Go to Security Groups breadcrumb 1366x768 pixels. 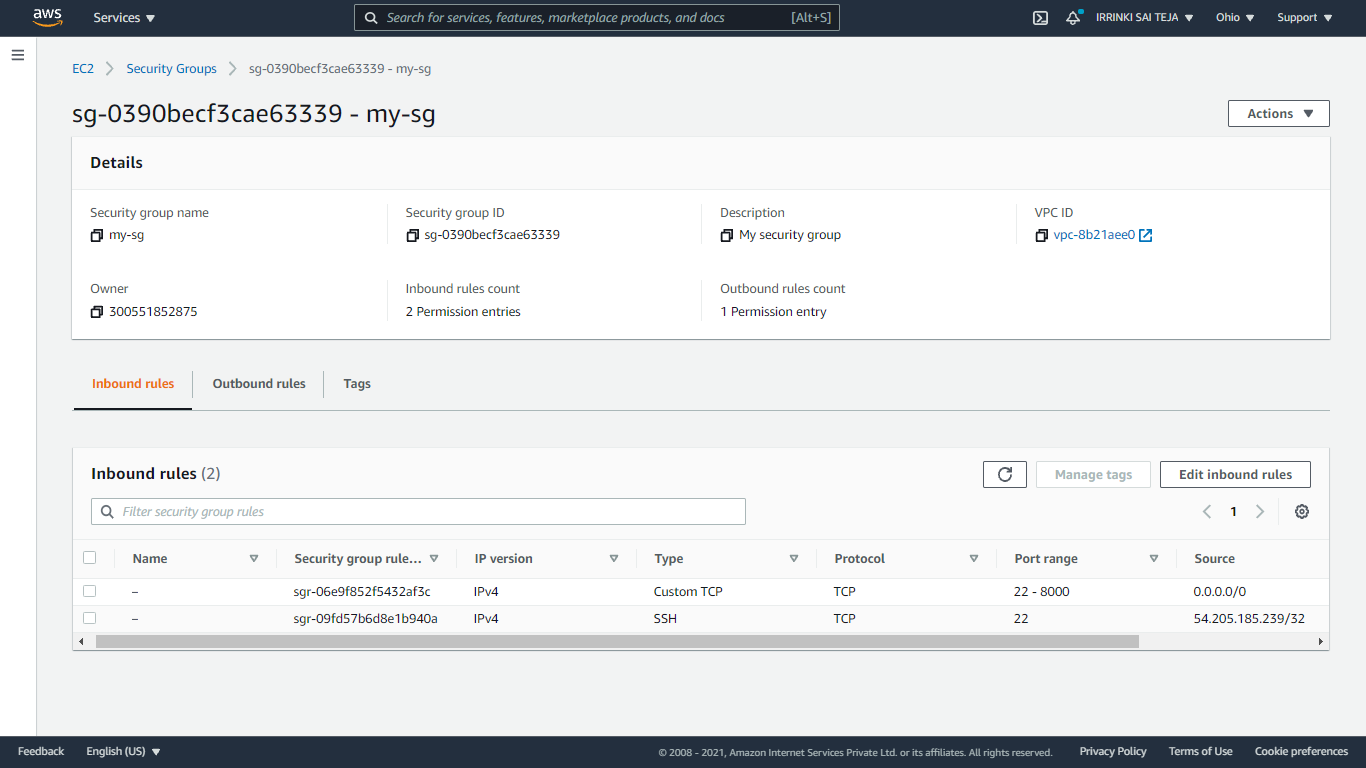pyautogui.click(x=171, y=69)
